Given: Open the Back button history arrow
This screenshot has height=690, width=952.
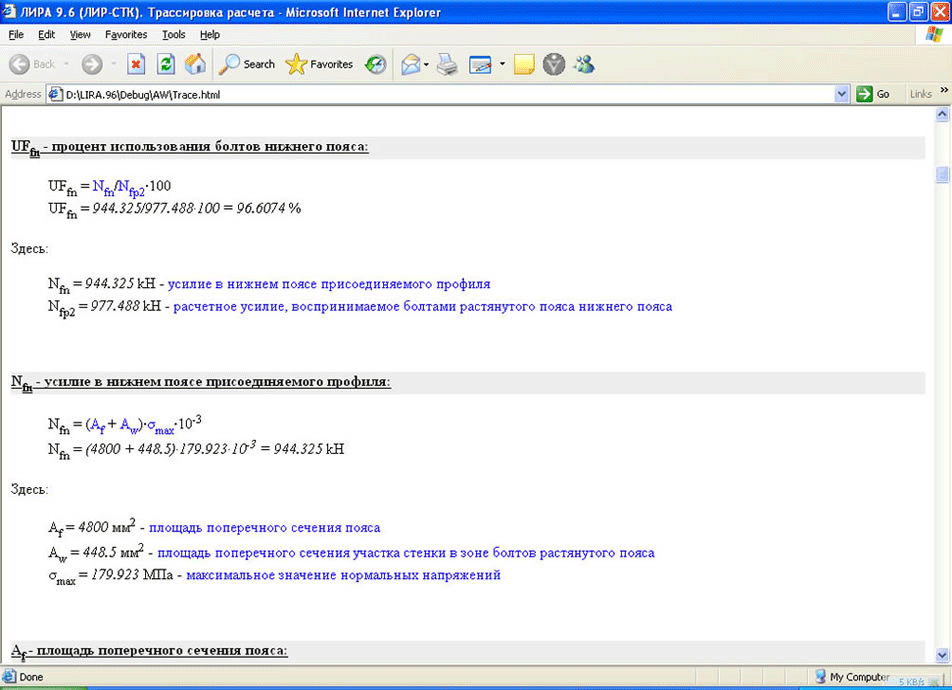Looking at the screenshot, I should pyautogui.click(x=66, y=64).
